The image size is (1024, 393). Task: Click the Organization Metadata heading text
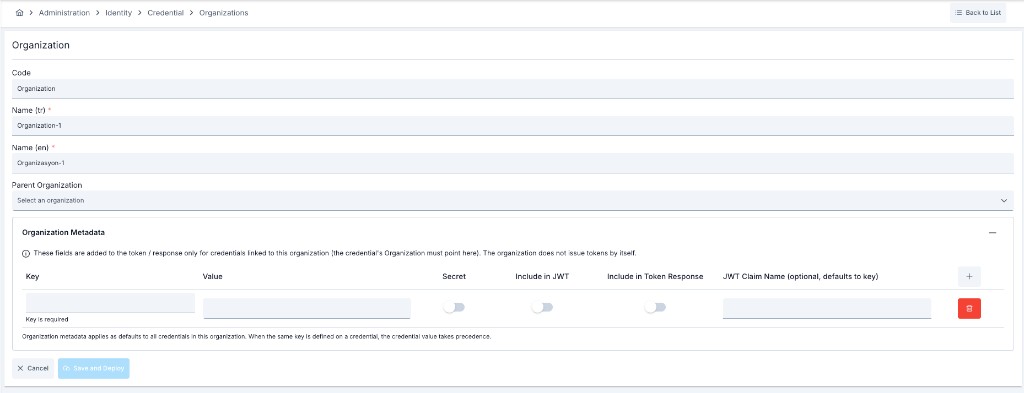[x=64, y=232]
